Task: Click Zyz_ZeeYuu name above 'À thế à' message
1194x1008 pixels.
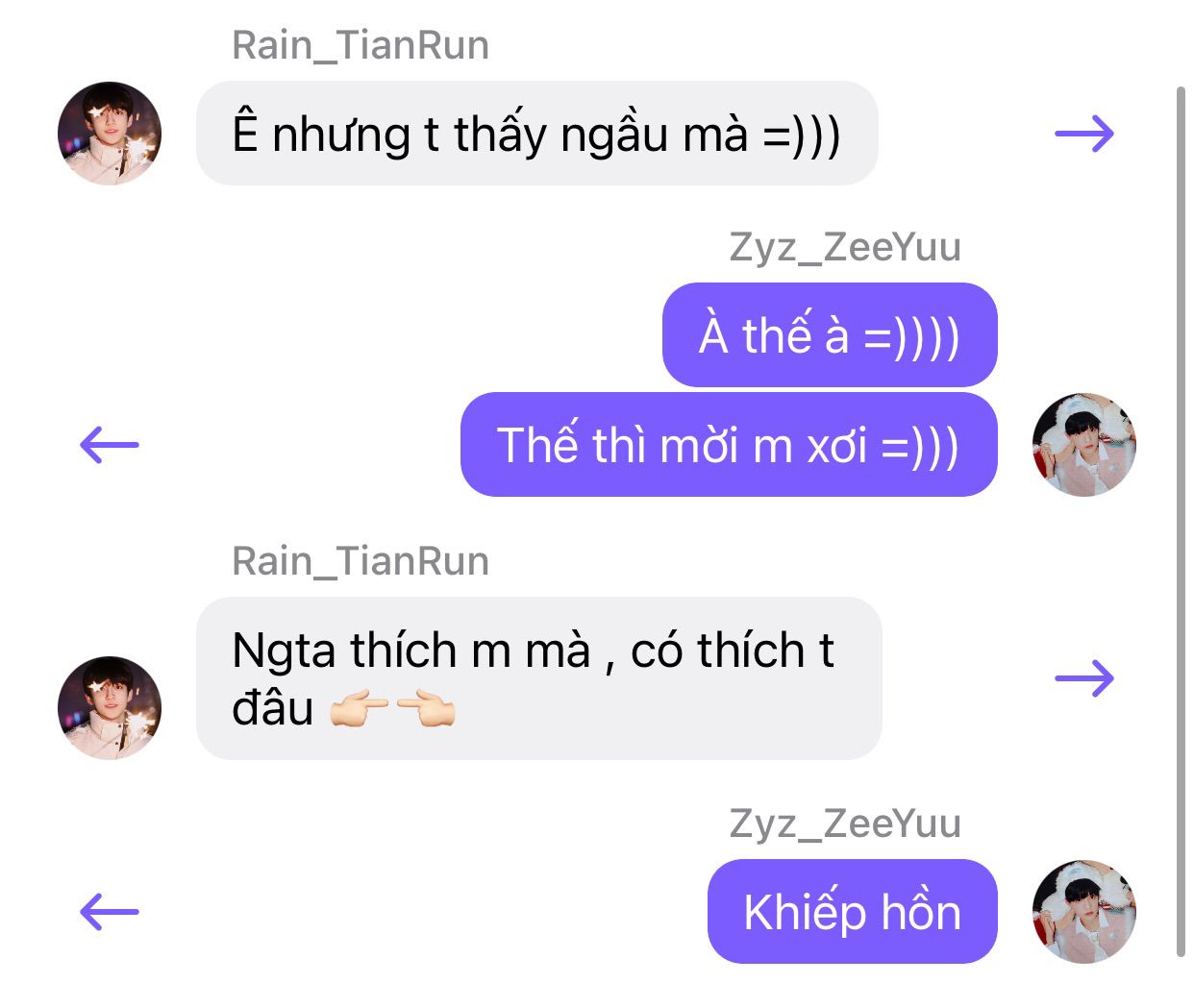Action: pyautogui.click(x=845, y=247)
